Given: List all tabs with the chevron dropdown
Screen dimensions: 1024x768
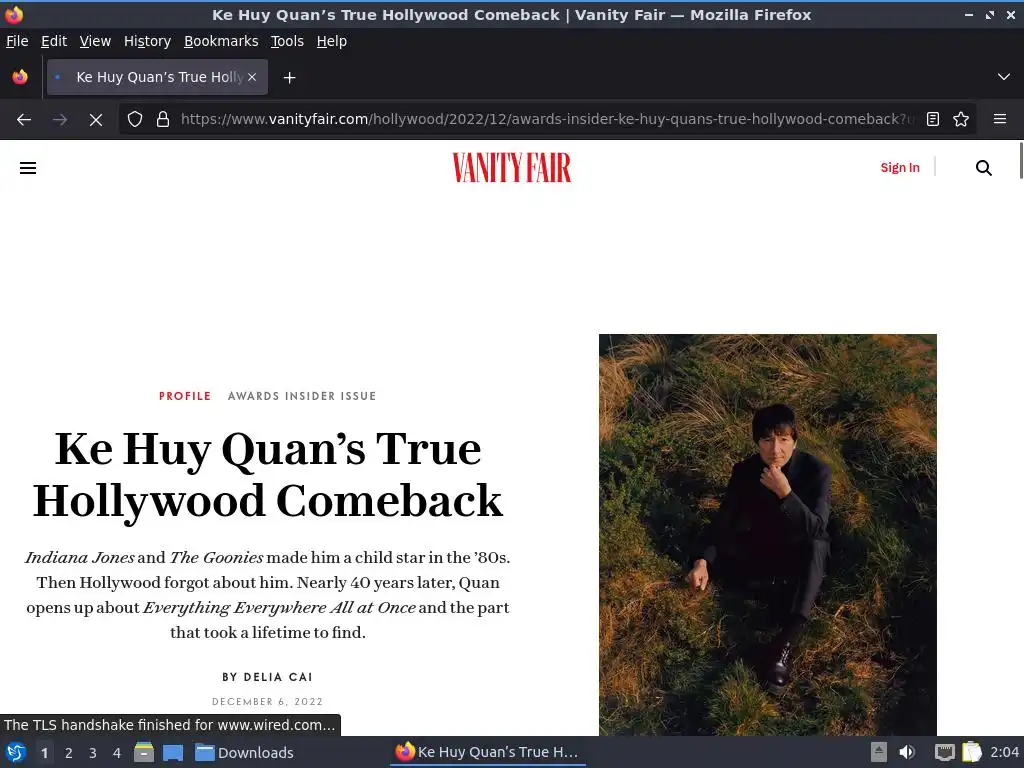Looking at the screenshot, I should click(1004, 77).
